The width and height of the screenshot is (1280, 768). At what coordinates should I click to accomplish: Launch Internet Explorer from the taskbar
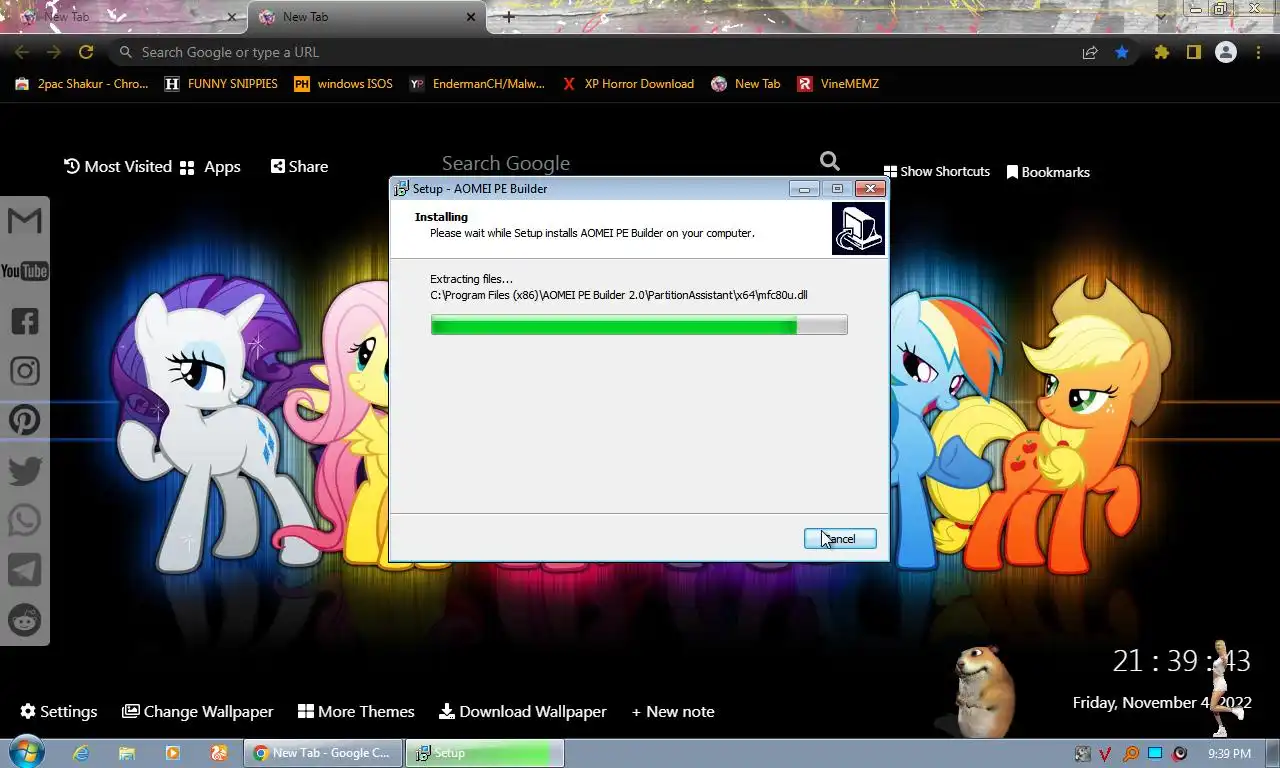81,753
